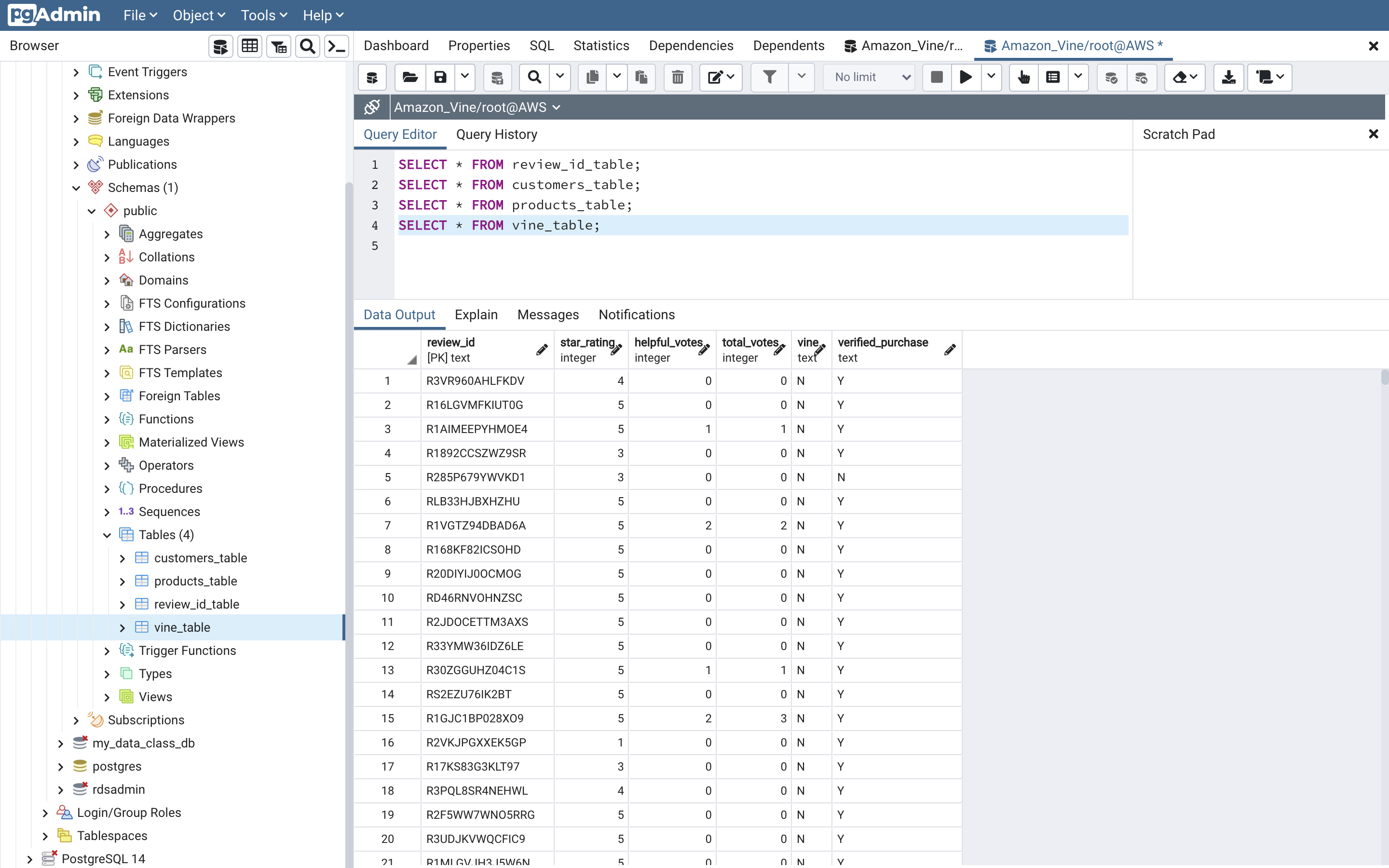
Task: Open Search Objects magnifier in Browser toolbar
Action: pos(308,46)
